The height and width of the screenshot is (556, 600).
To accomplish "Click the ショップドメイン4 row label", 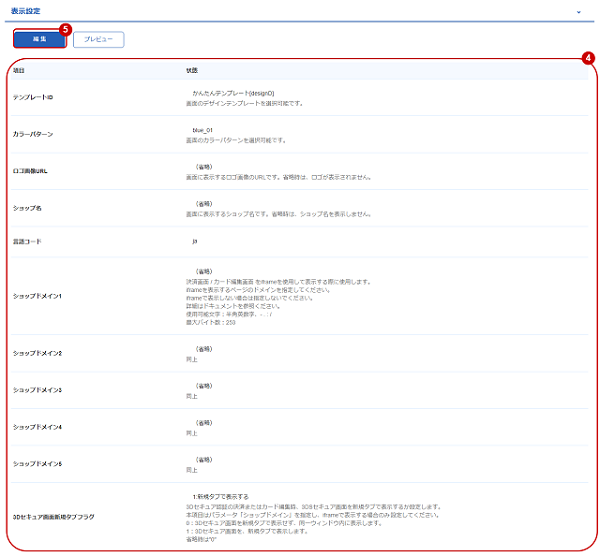I will pos(38,427).
